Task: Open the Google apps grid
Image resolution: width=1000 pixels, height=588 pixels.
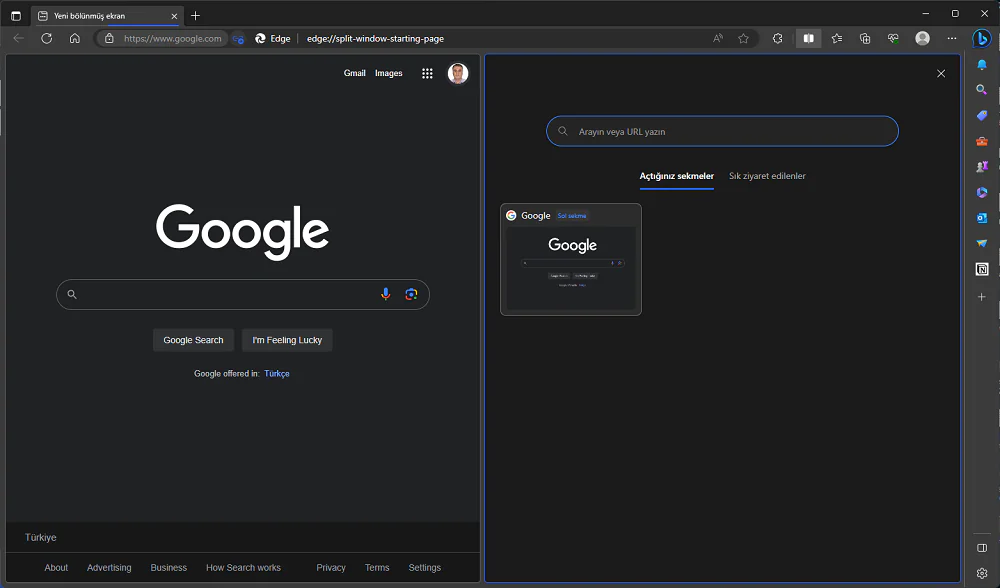Action: [x=427, y=73]
